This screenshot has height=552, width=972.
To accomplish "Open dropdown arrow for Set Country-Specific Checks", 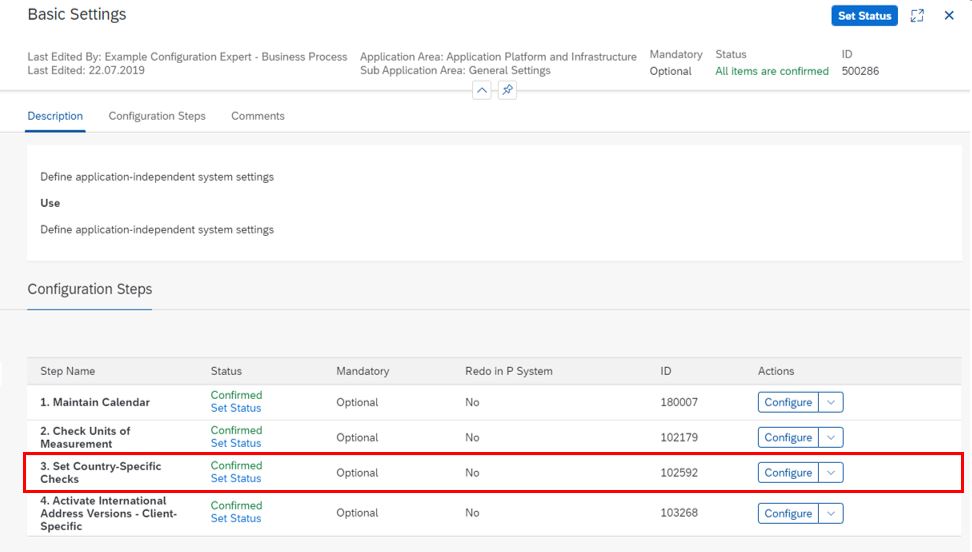I will pos(831,472).
